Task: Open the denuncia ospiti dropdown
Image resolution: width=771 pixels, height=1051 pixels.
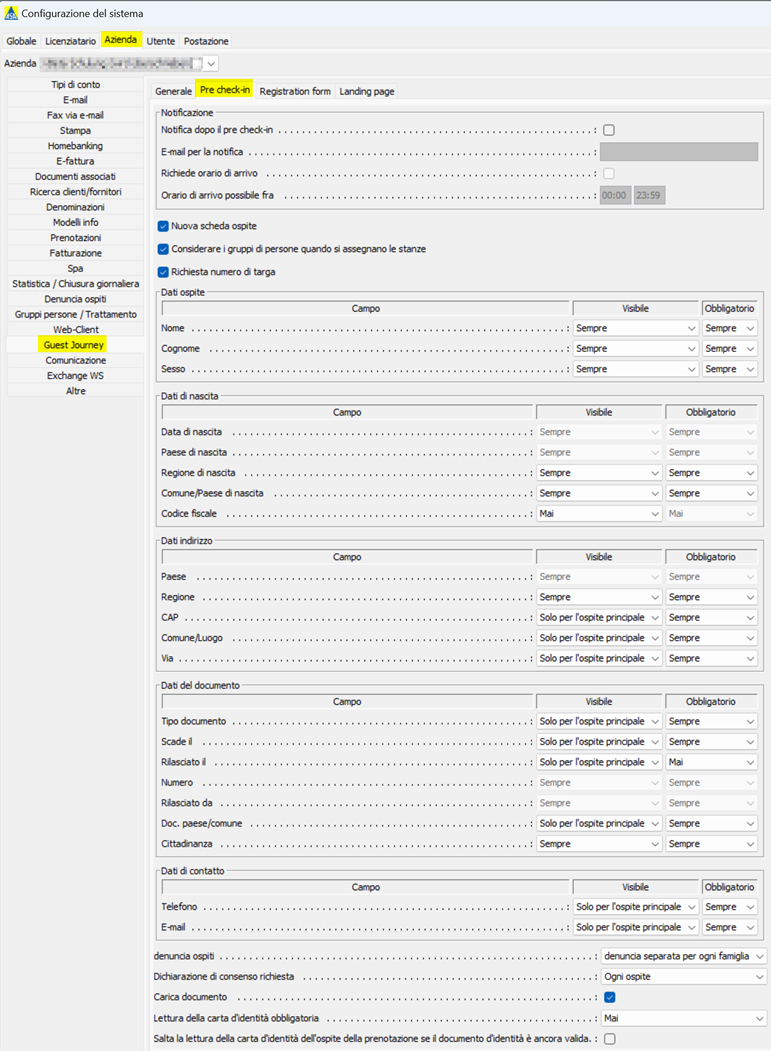Action: [684, 956]
